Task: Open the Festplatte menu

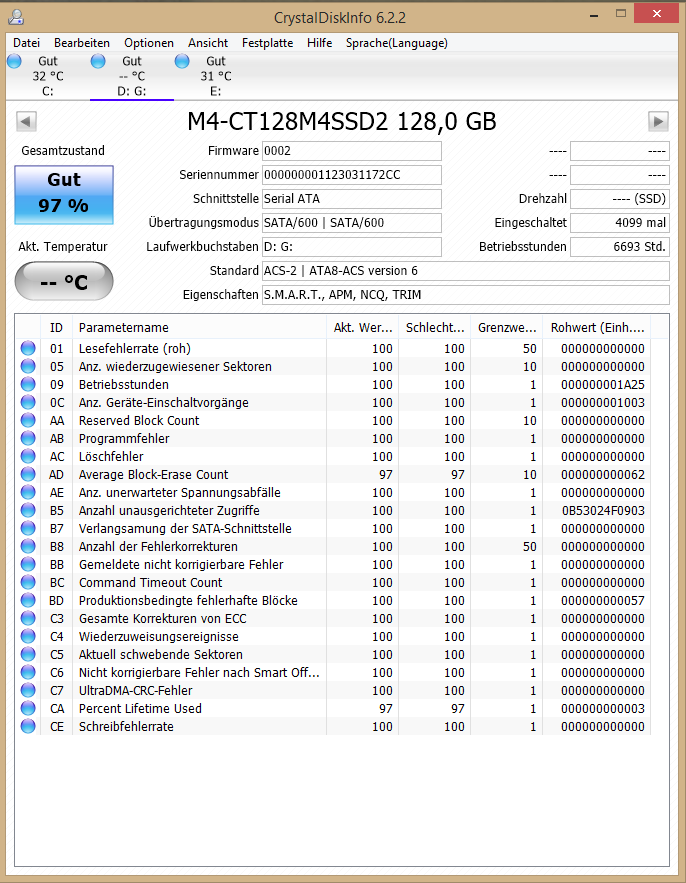Action: pos(268,43)
